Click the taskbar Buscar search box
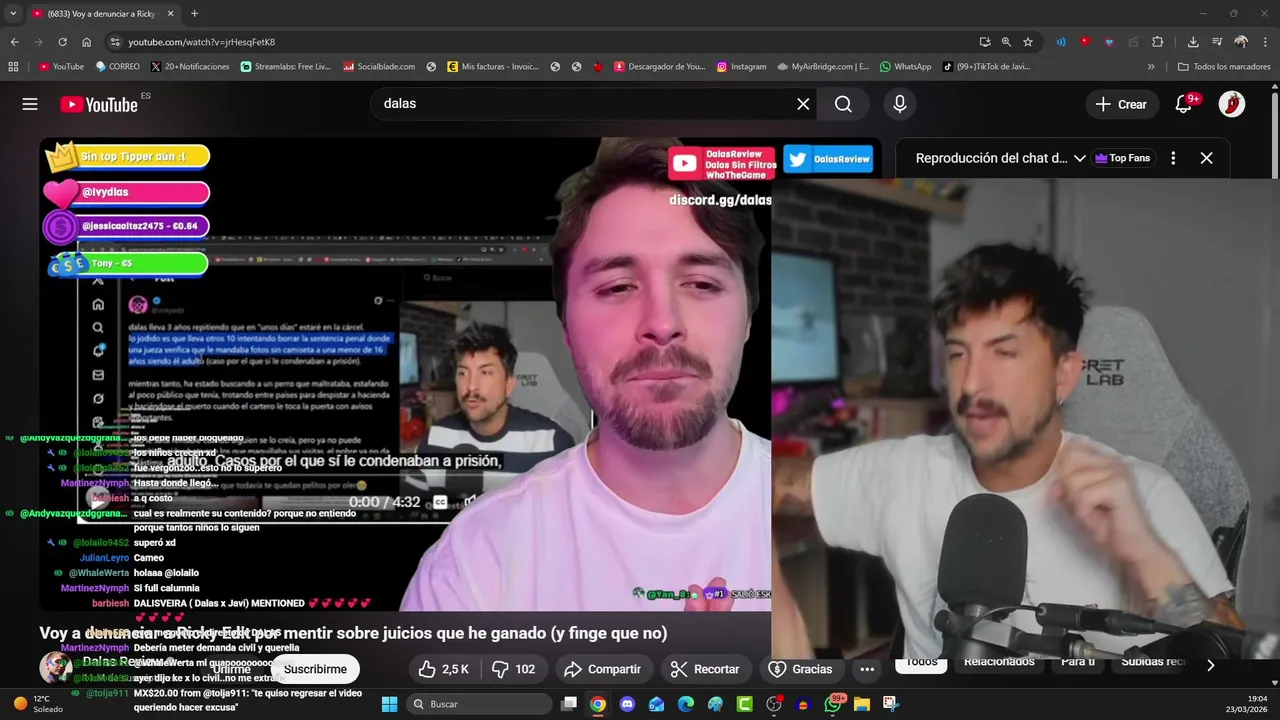 (x=479, y=704)
